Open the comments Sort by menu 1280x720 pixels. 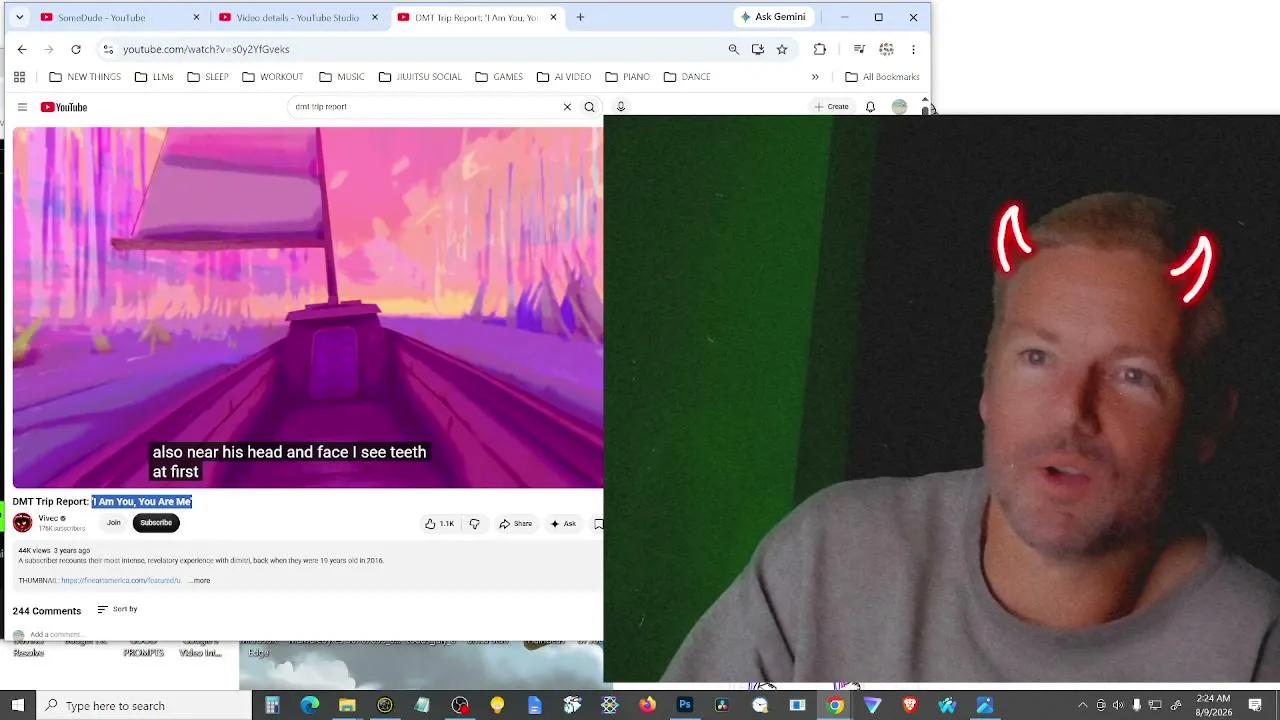(x=117, y=609)
